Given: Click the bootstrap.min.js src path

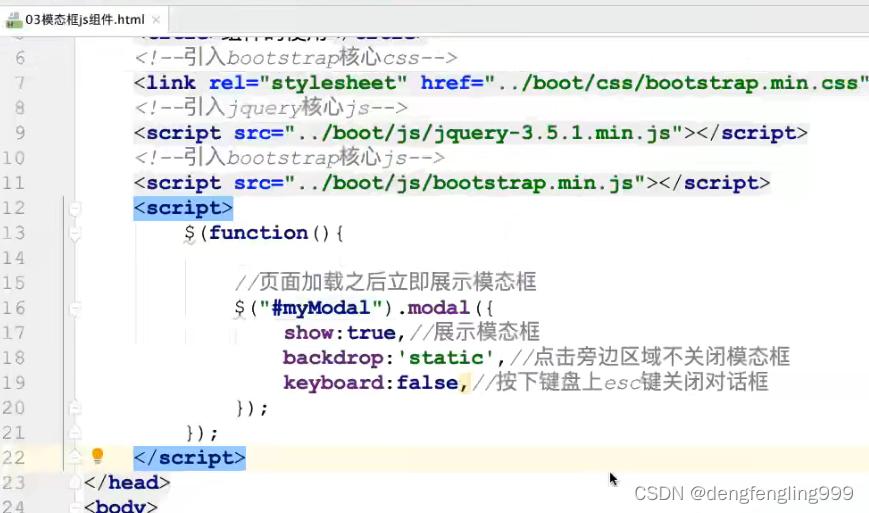Looking at the screenshot, I should [465, 183].
